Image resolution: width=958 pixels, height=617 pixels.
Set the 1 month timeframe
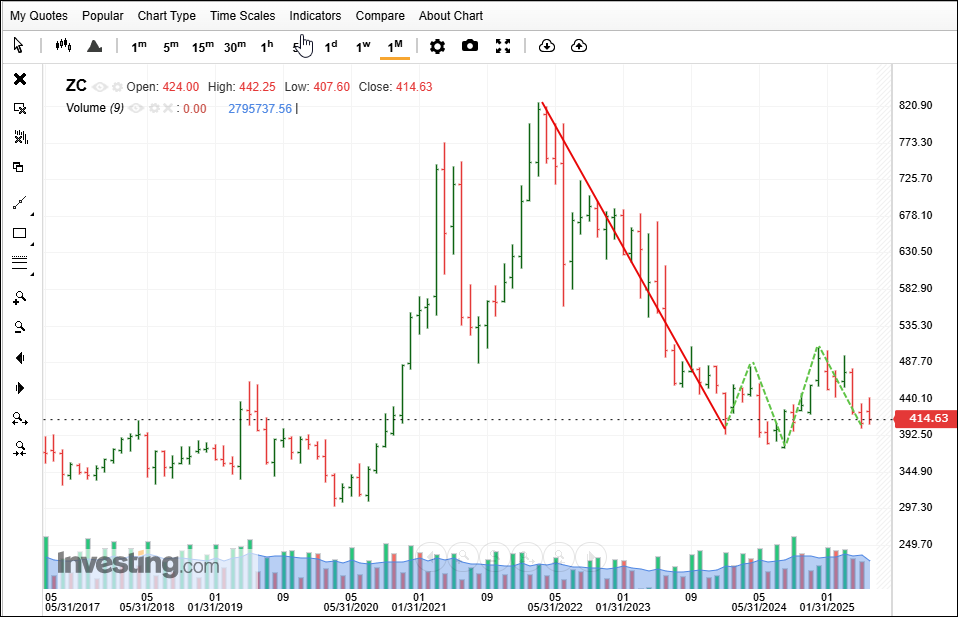pos(395,46)
